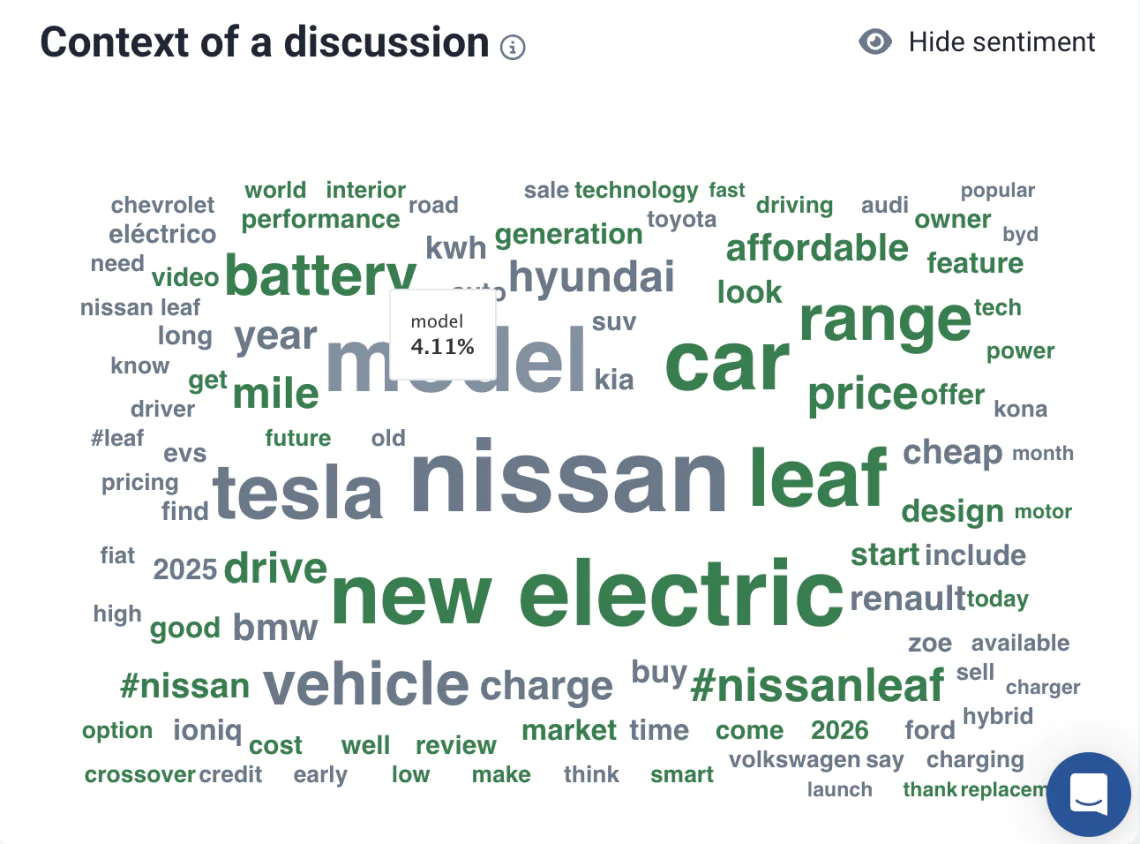Click the word 'hyundai'

592,278
